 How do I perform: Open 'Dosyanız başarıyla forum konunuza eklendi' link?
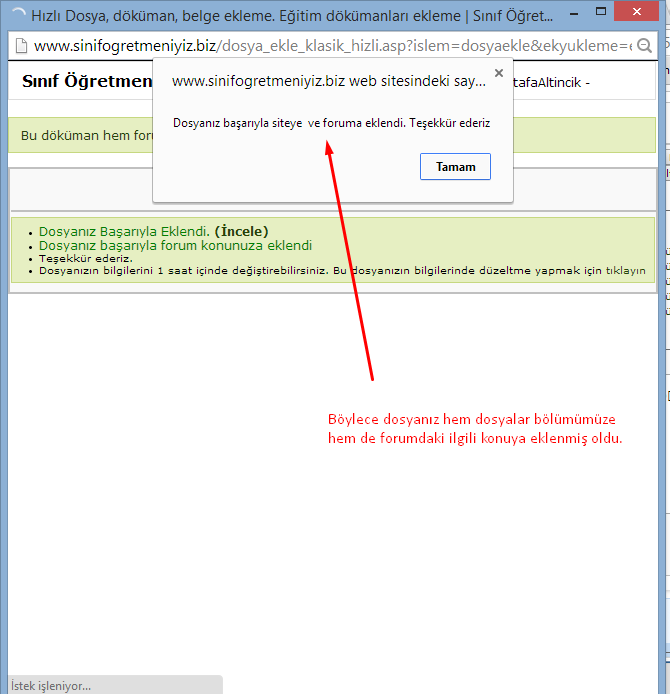click(175, 245)
